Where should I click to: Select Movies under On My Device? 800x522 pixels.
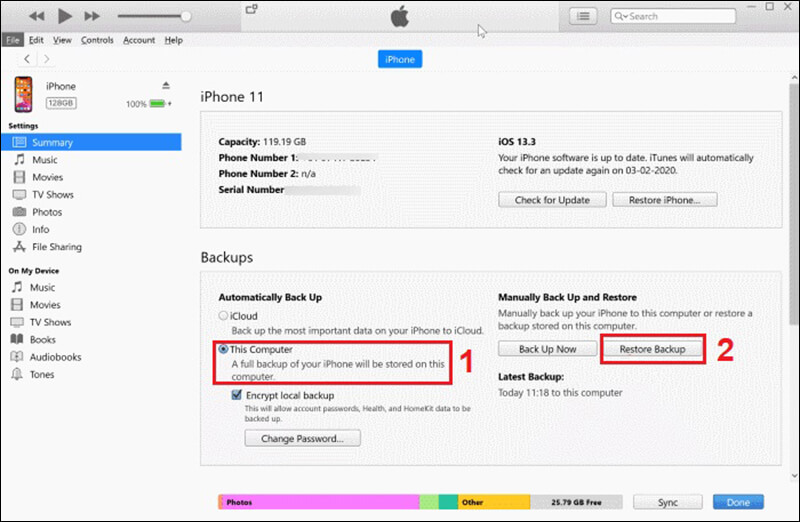[45, 305]
